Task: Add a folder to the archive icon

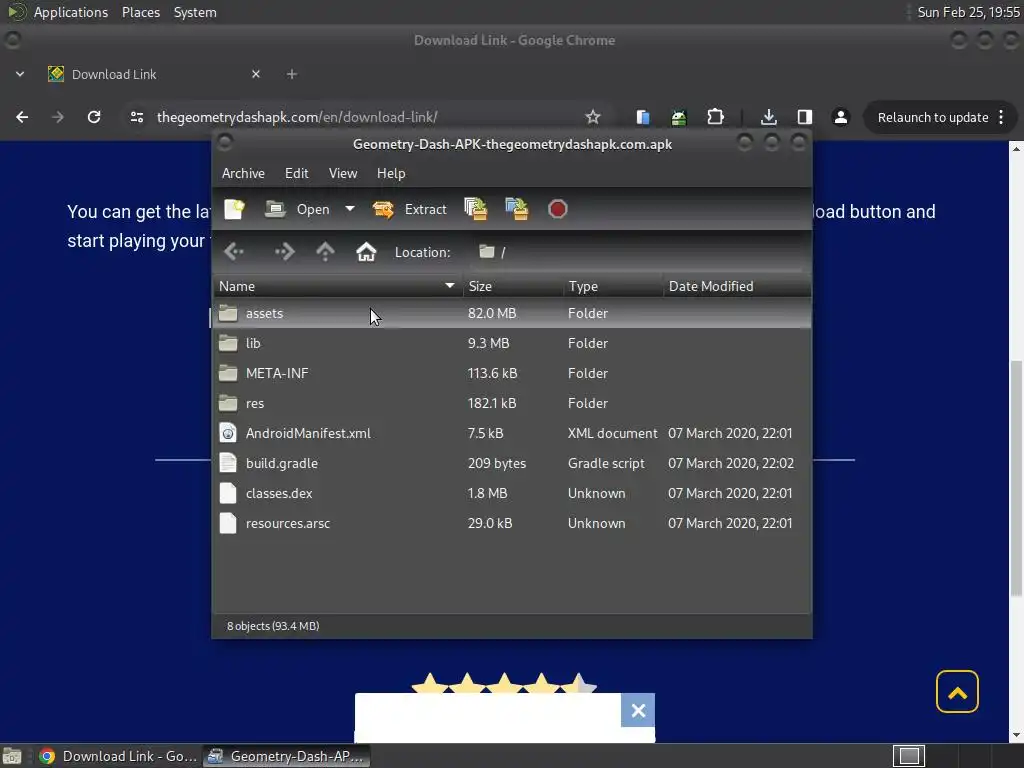Action: coord(517,209)
